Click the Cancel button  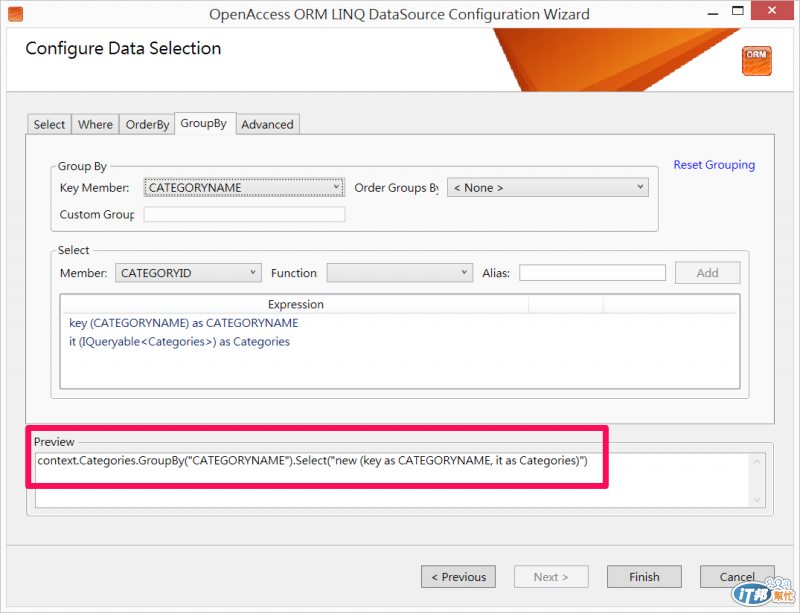coord(737,577)
